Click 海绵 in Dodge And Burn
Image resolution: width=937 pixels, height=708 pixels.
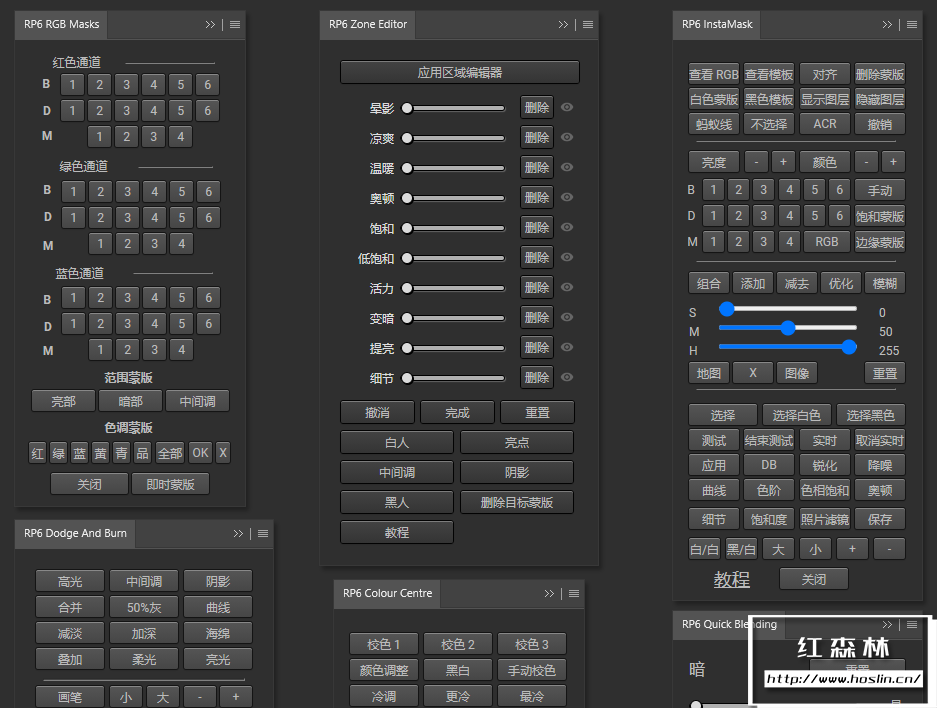[x=218, y=633]
